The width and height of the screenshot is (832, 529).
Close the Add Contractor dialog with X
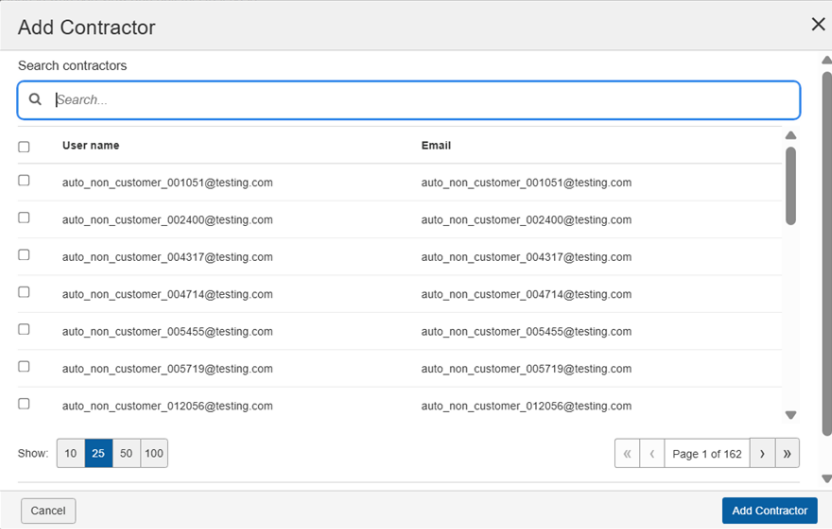tap(817, 25)
